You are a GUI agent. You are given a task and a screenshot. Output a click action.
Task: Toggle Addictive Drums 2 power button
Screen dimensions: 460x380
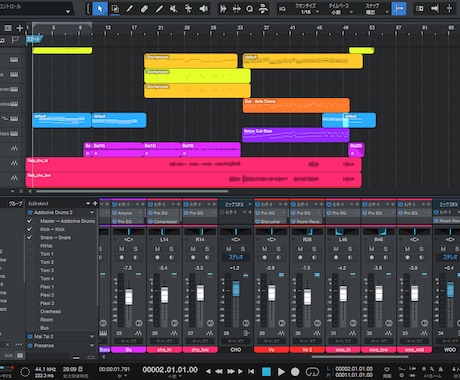point(30,212)
